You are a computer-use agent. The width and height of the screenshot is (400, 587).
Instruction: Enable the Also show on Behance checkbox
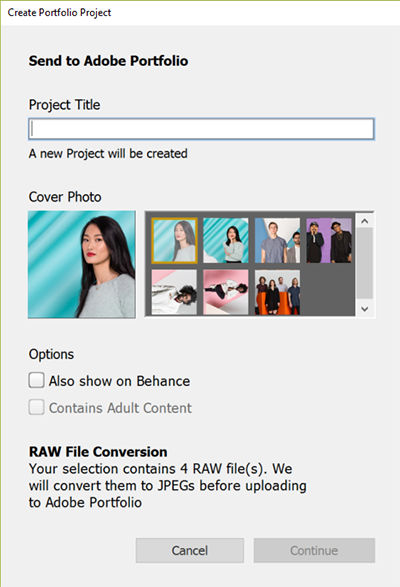click(x=36, y=380)
